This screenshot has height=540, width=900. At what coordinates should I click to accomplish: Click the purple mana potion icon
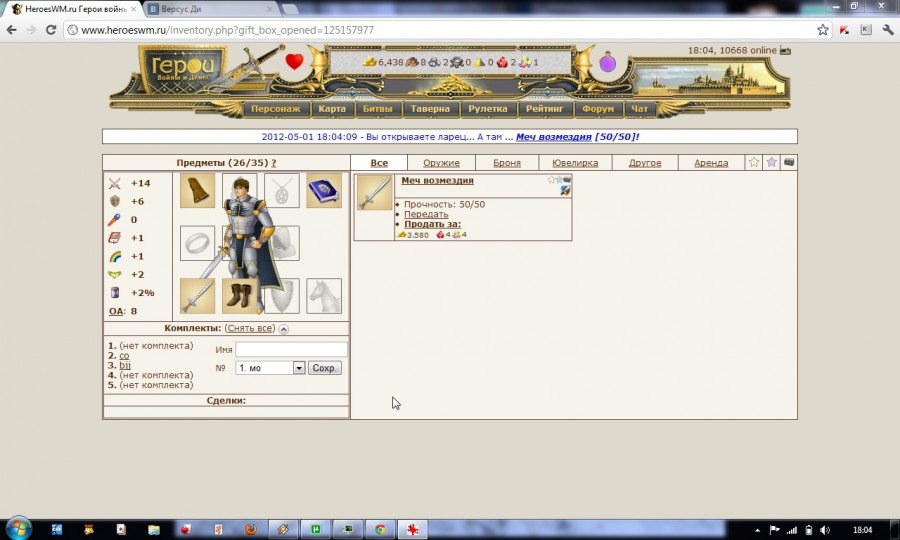[x=607, y=62]
